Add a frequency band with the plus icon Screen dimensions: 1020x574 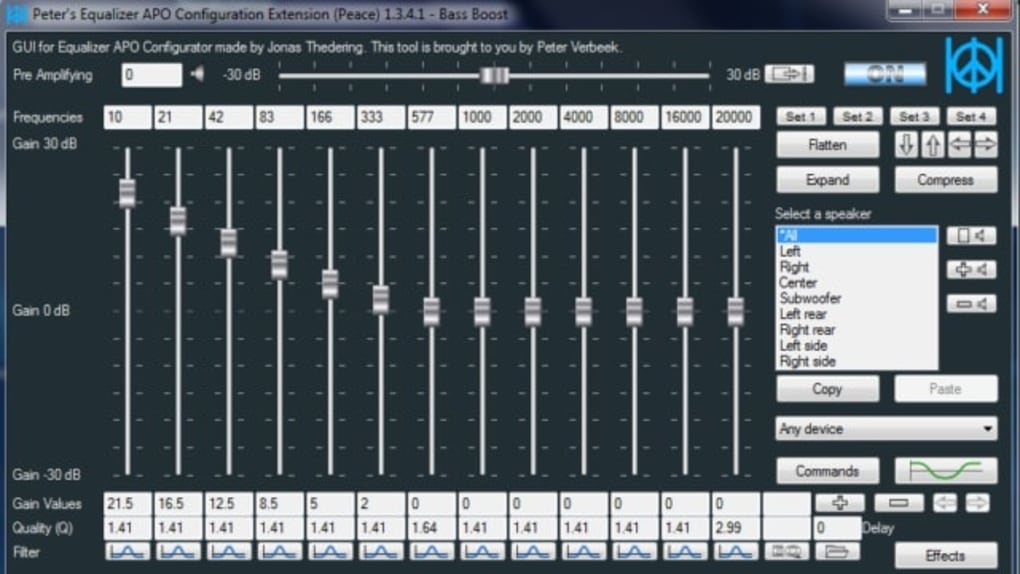tap(839, 504)
